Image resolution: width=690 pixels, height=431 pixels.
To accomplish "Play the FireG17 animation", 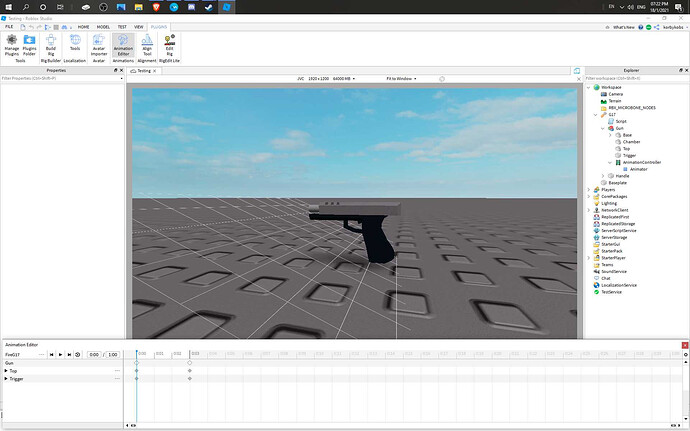I will pos(60,354).
